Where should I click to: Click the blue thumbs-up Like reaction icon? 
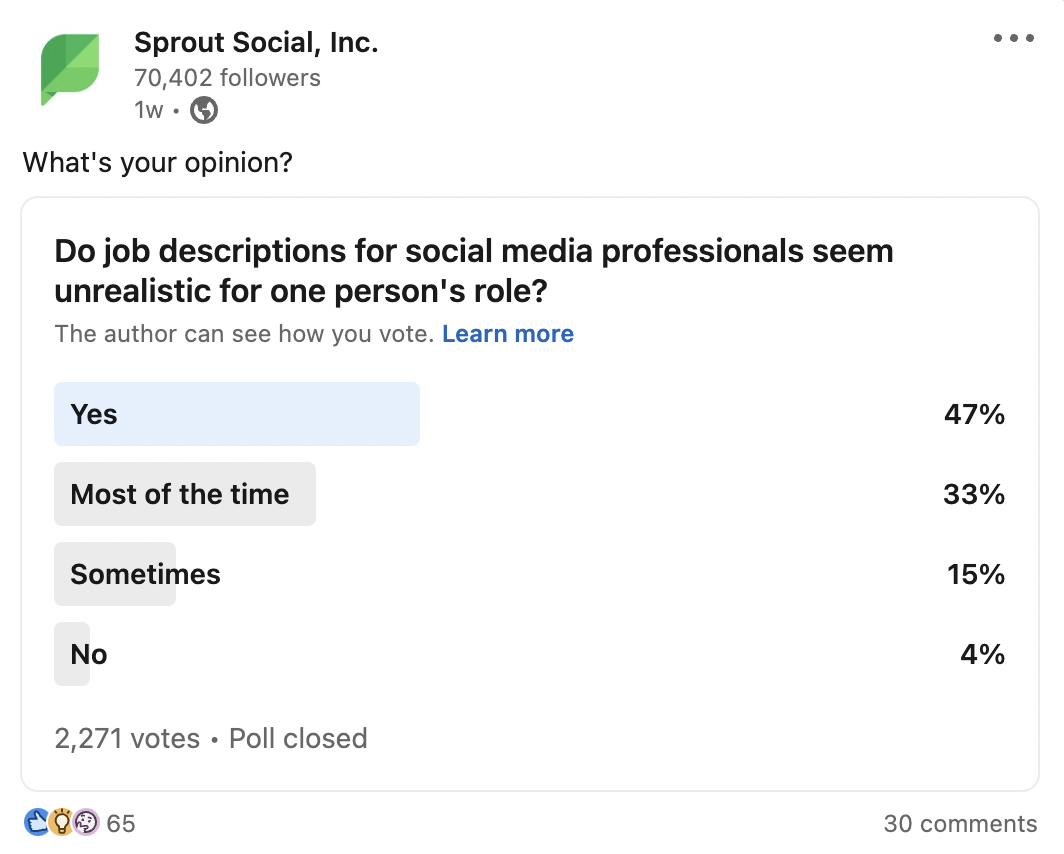pos(35,823)
